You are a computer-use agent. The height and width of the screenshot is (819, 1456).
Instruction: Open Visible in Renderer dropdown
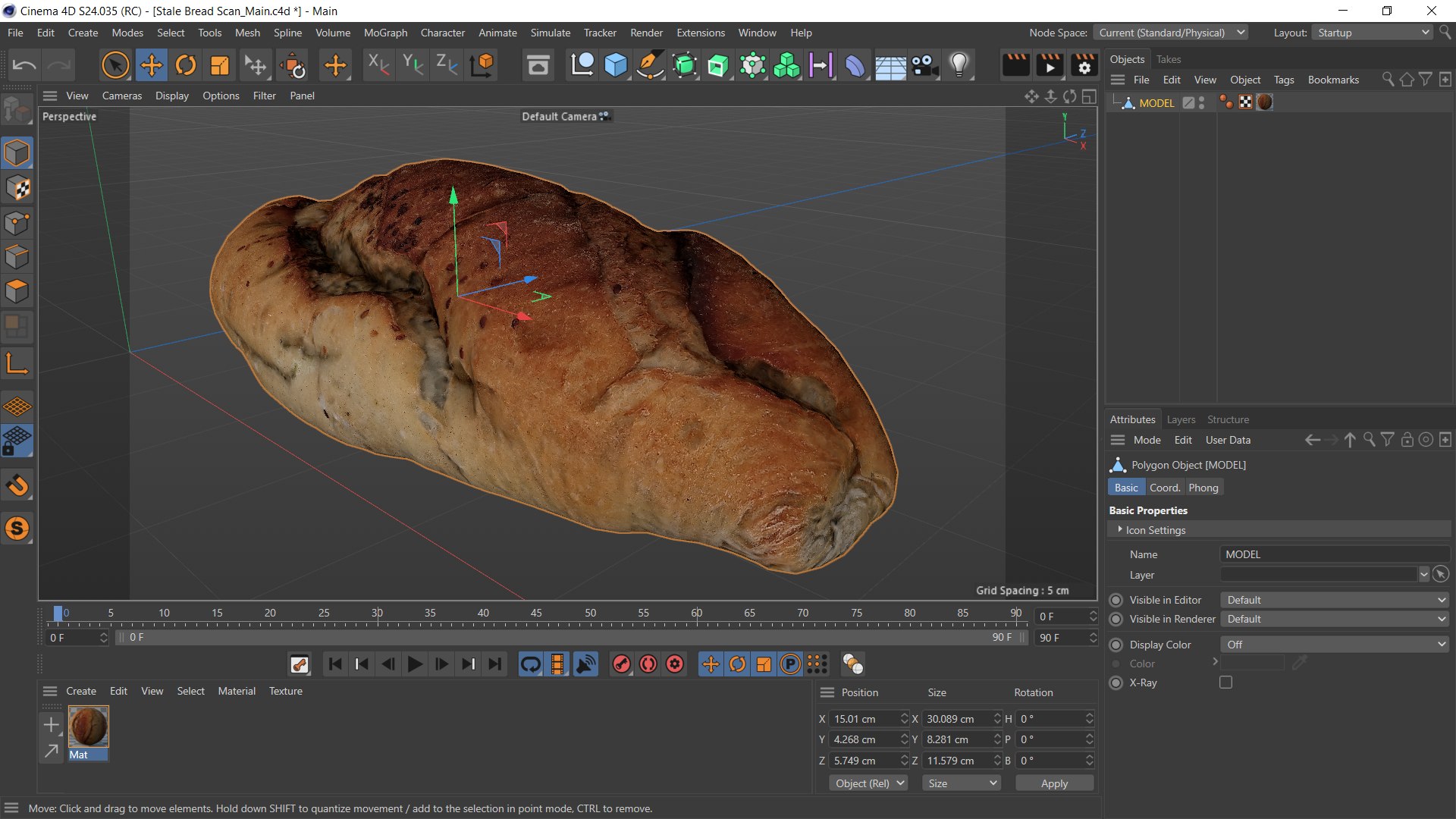1335,619
